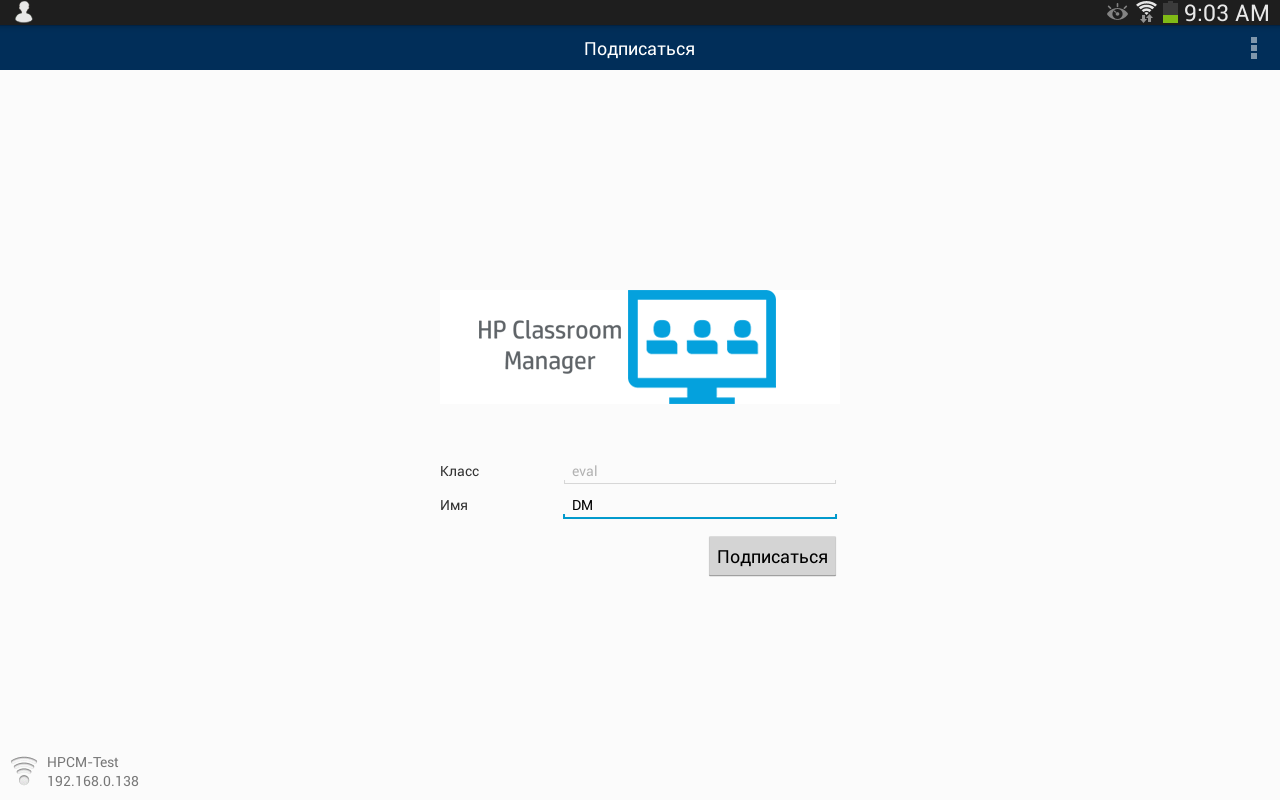Click the Класс label
The width and height of the screenshot is (1280, 800).
459,471
